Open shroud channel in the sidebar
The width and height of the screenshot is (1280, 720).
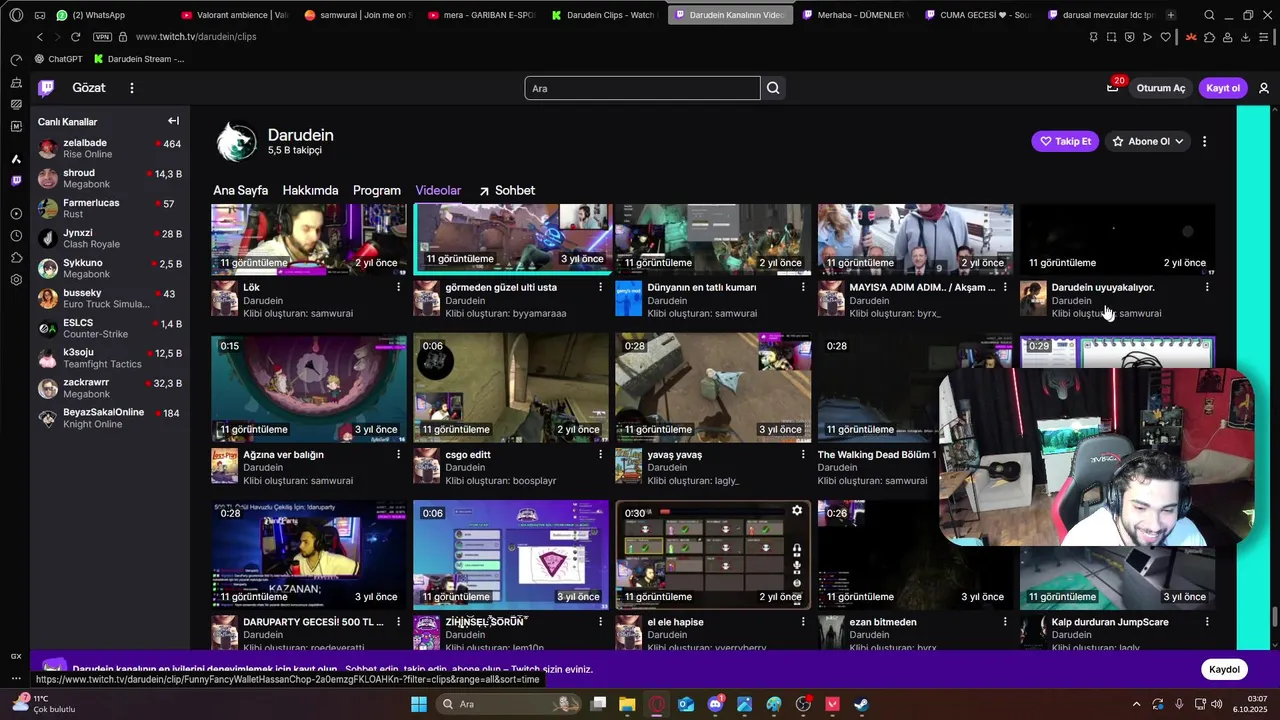pos(110,179)
